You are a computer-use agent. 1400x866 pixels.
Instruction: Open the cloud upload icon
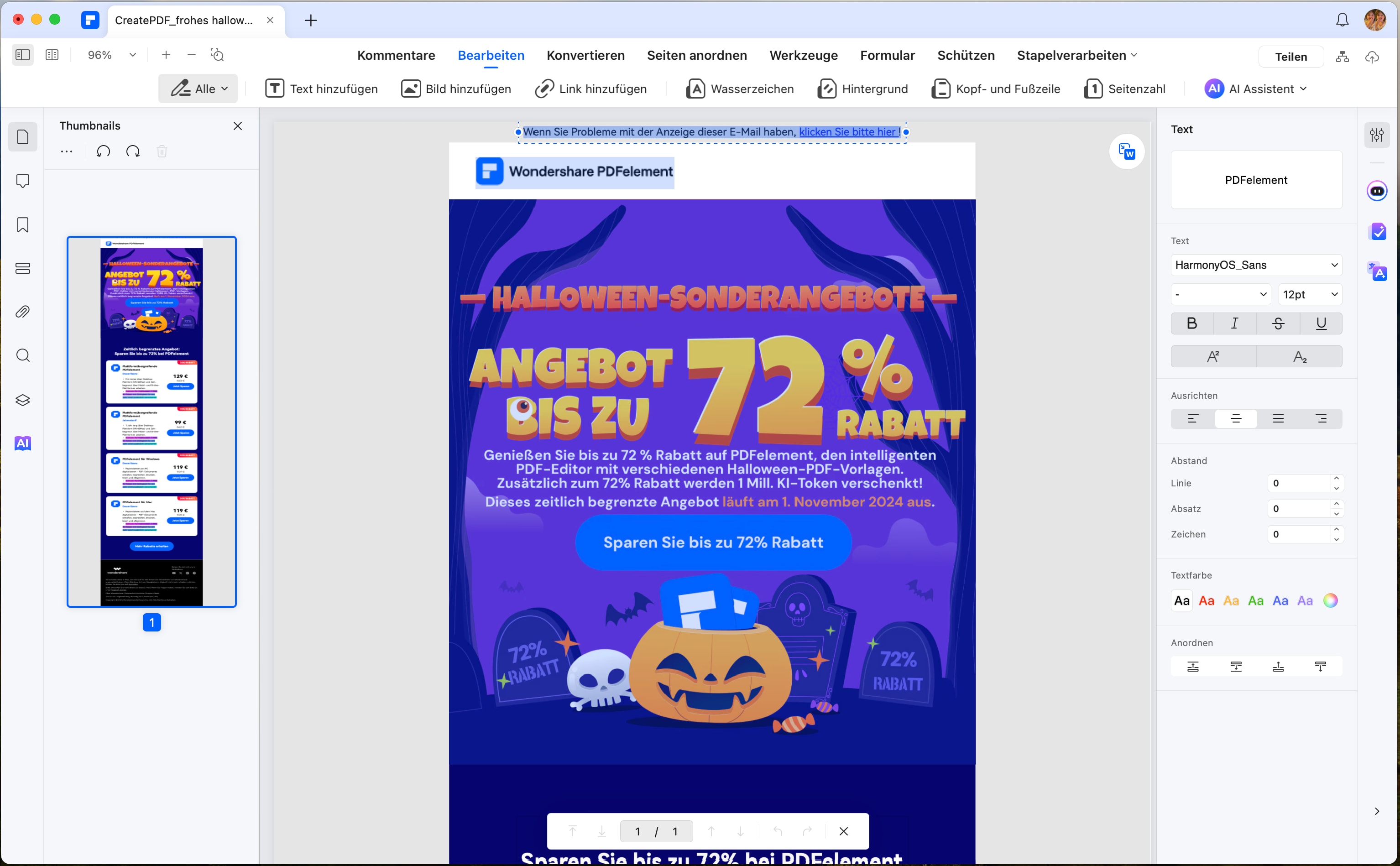[1372, 57]
